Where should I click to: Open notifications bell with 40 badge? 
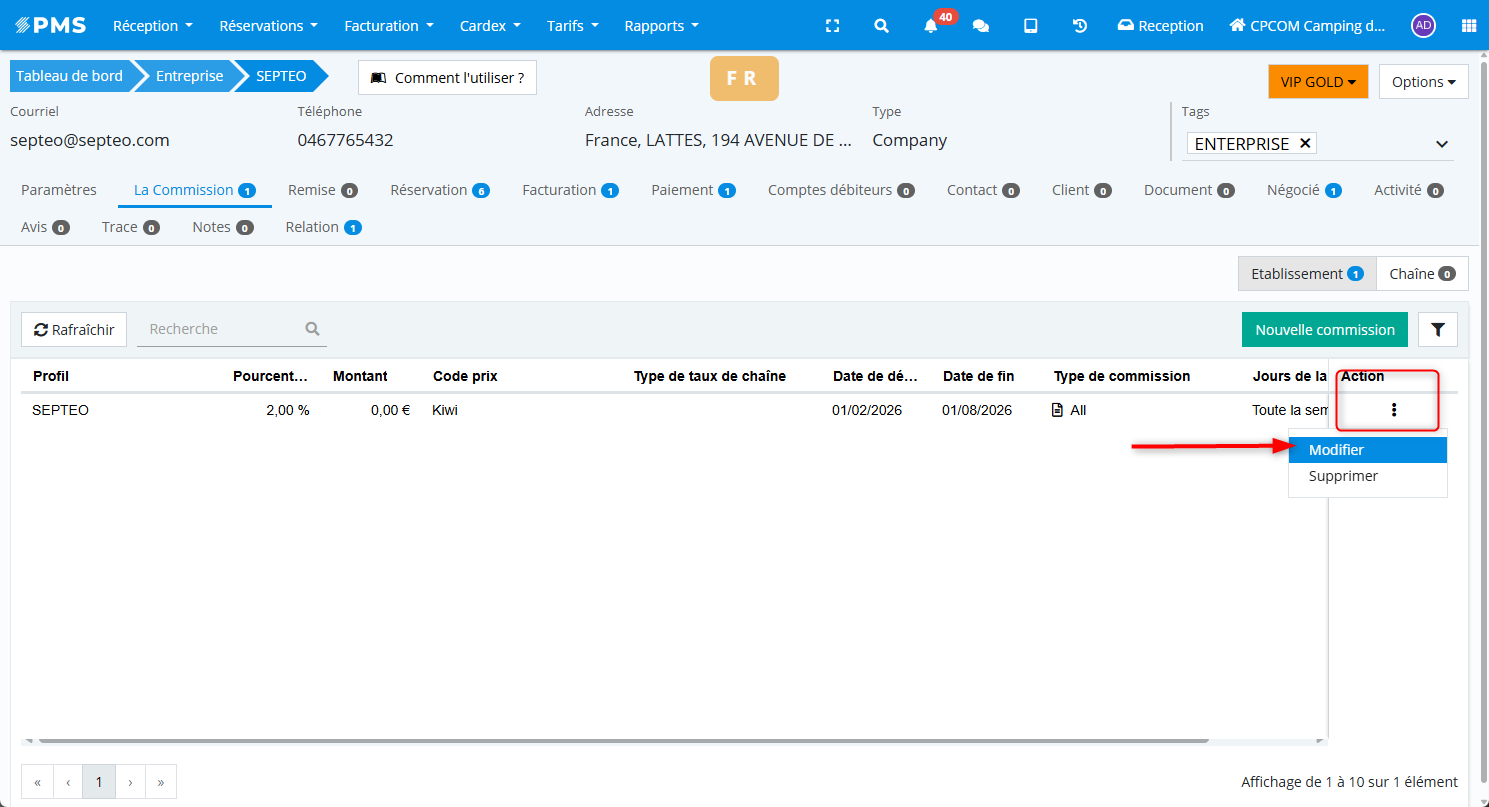click(x=931, y=26)
